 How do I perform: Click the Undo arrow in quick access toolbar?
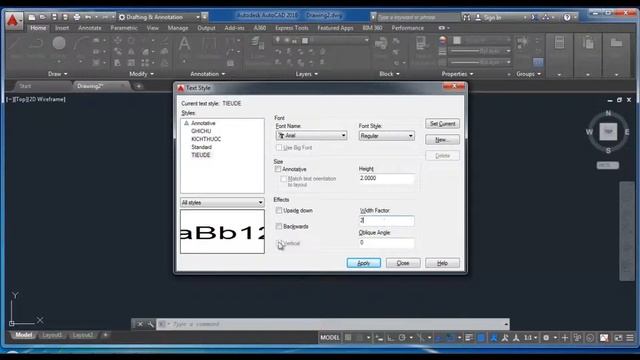point(88,17)
